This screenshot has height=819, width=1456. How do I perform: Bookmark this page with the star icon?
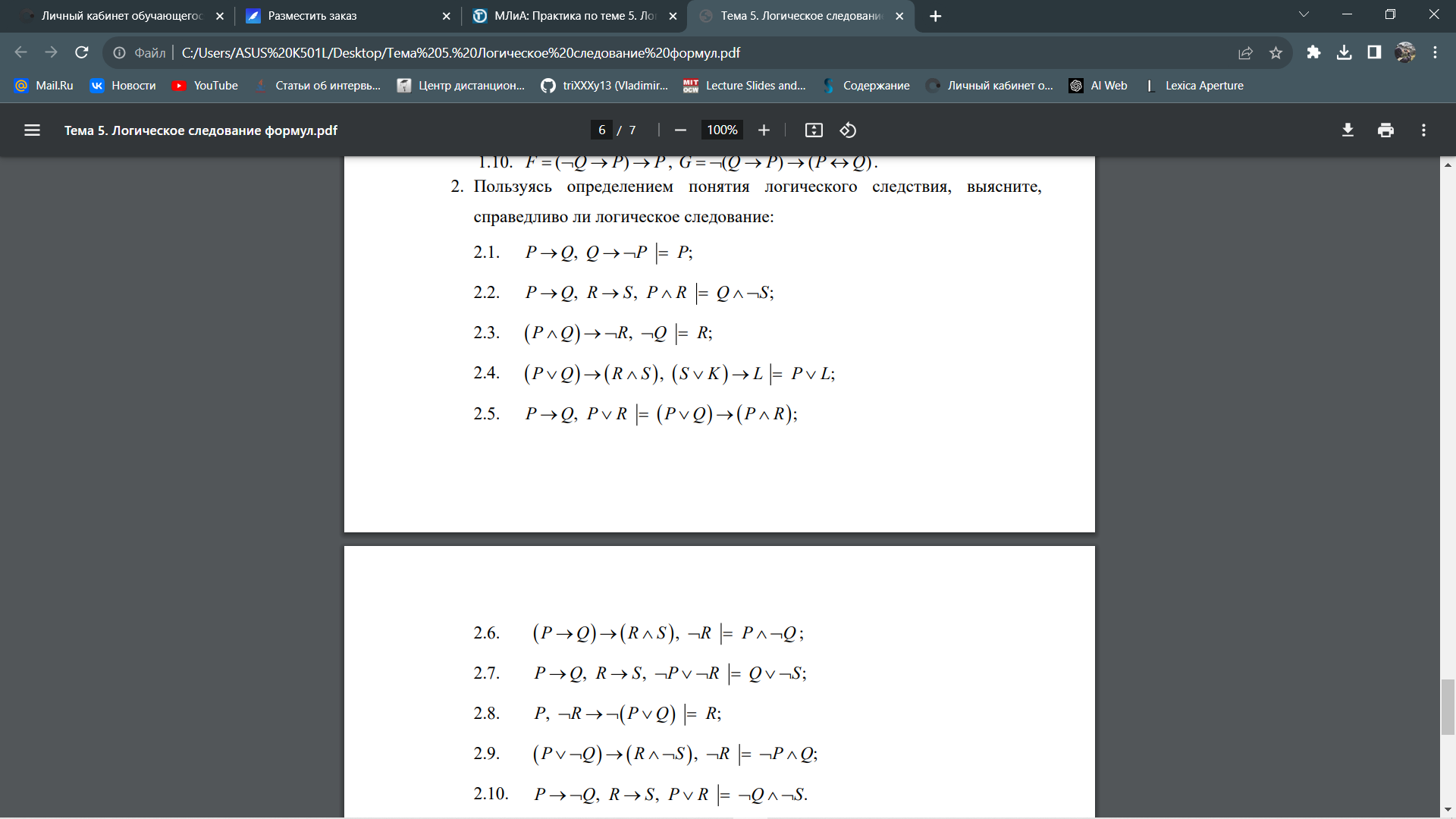[1276, 53]
